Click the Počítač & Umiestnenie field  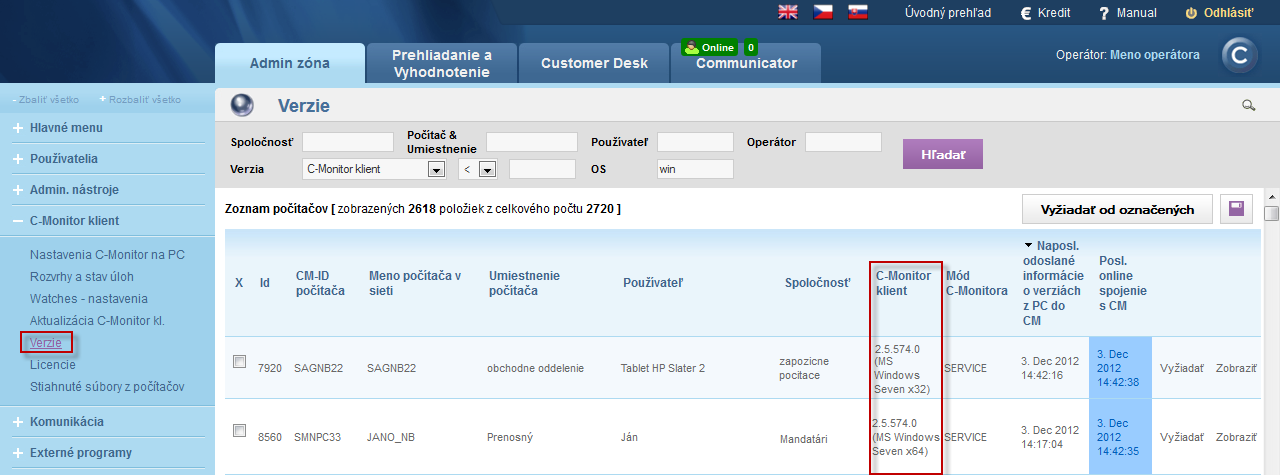point(532,142)
